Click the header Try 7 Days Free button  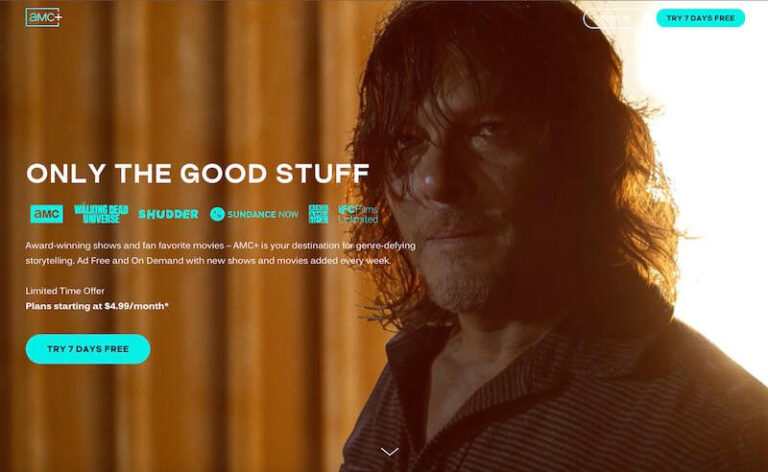coord(700,18)
